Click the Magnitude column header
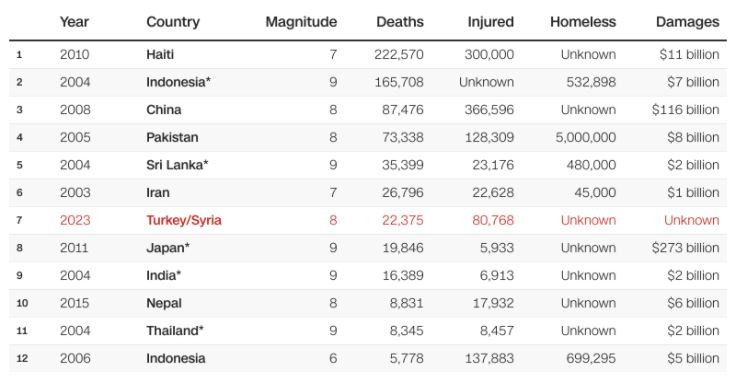The height and width of the screenshot is (377, 733). [301, 22]
